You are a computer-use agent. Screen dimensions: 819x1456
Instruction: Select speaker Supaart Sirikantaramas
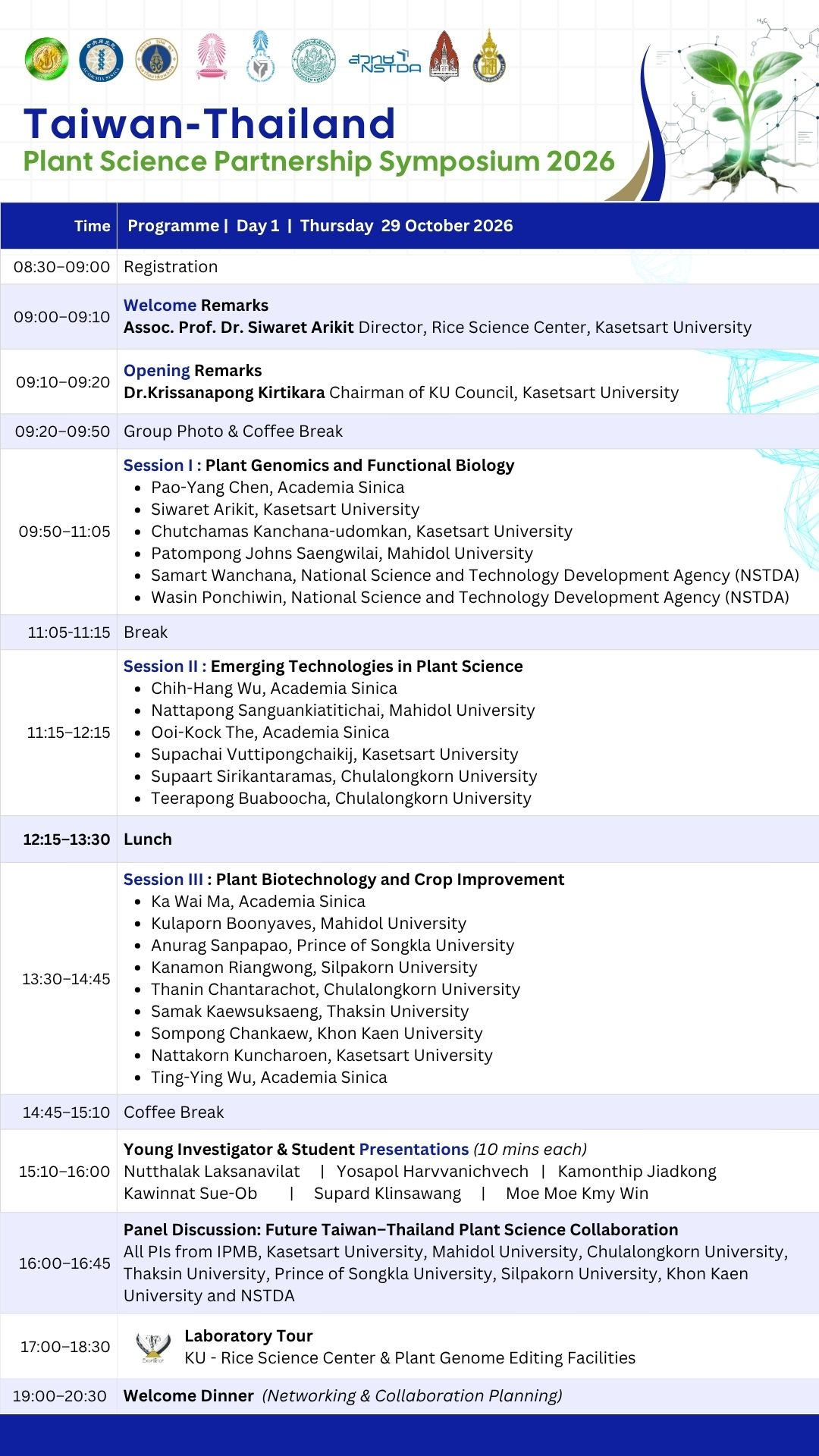coord(344,777)
